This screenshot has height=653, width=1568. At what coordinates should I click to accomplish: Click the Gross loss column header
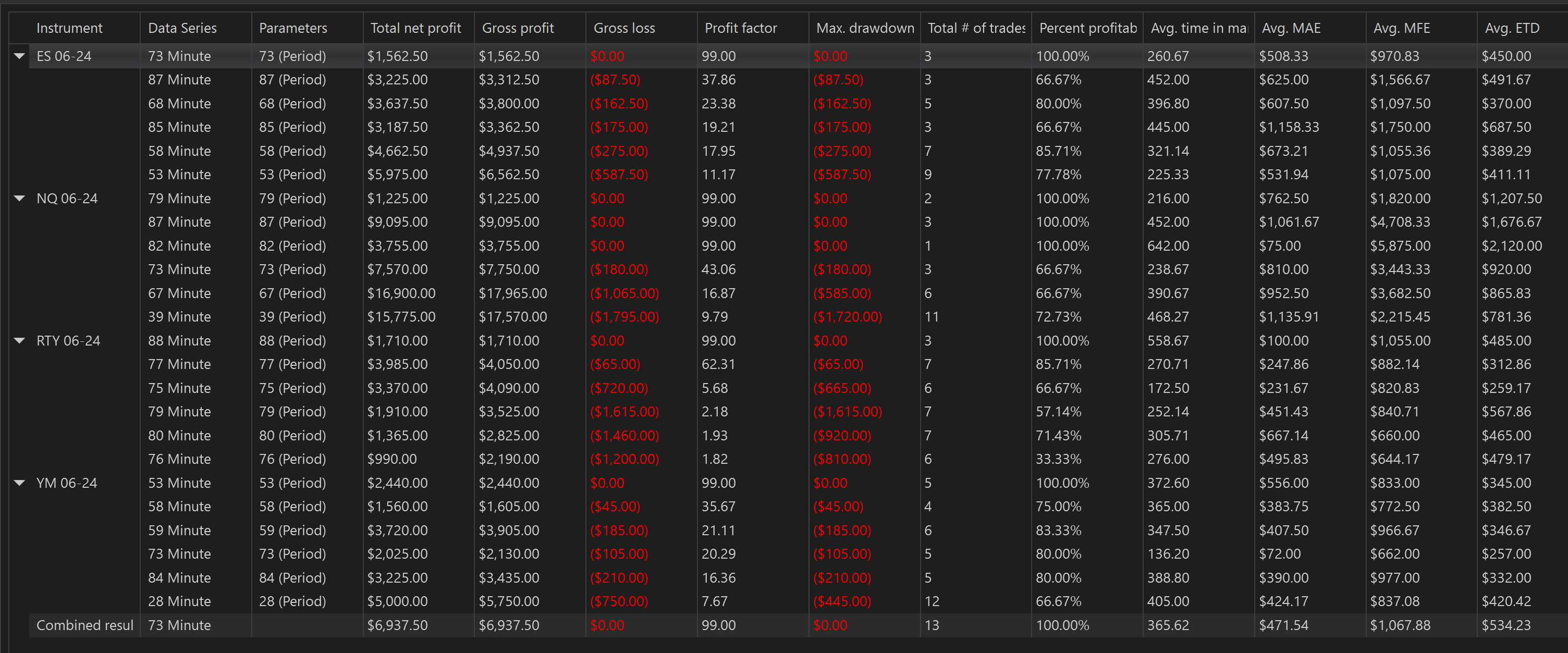pyautogui.click(x=624, y=28)
